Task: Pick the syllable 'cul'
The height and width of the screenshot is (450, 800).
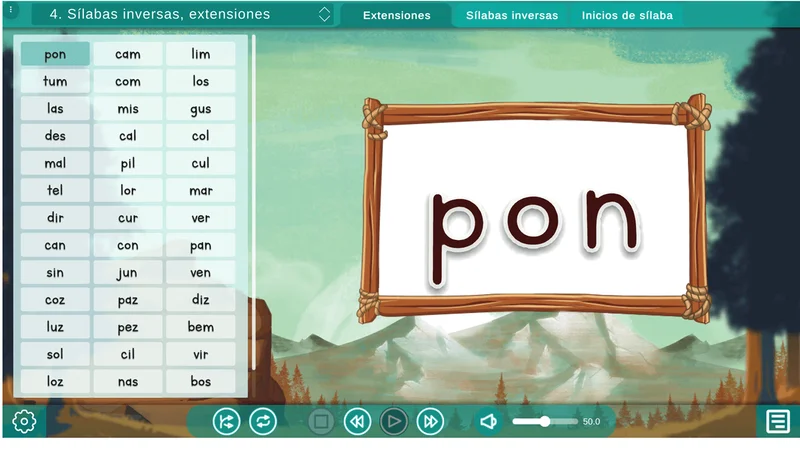Action: point(201,163)
